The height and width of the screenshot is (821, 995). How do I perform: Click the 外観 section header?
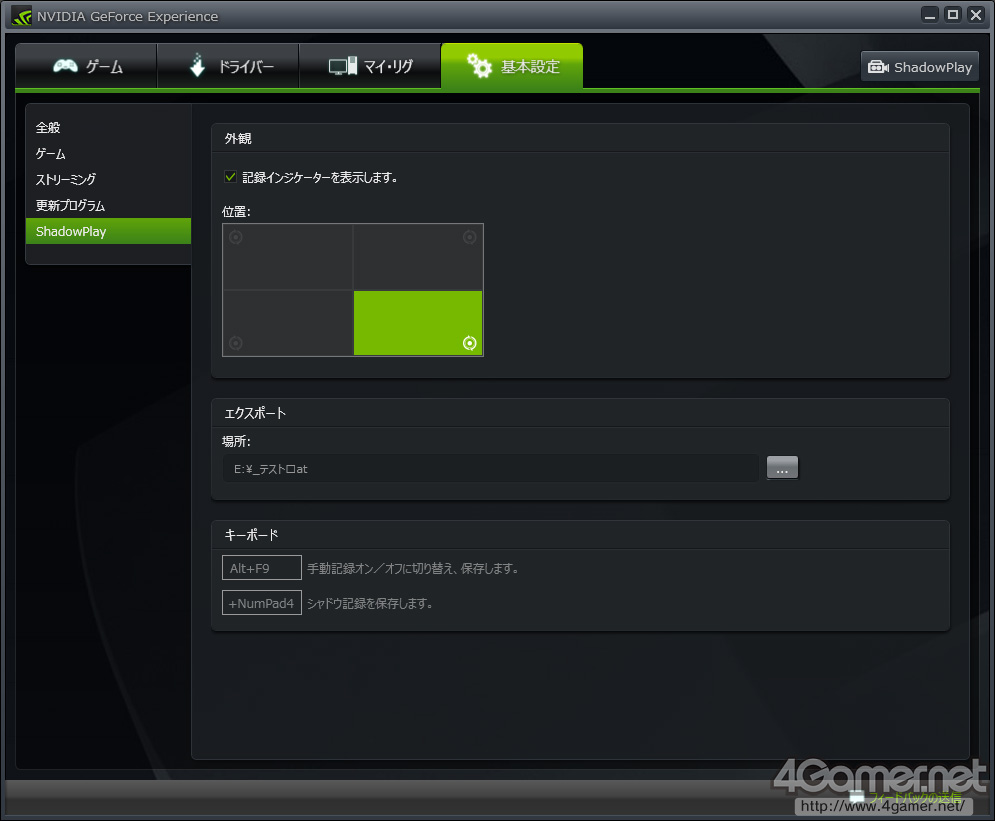click(238, 138)
